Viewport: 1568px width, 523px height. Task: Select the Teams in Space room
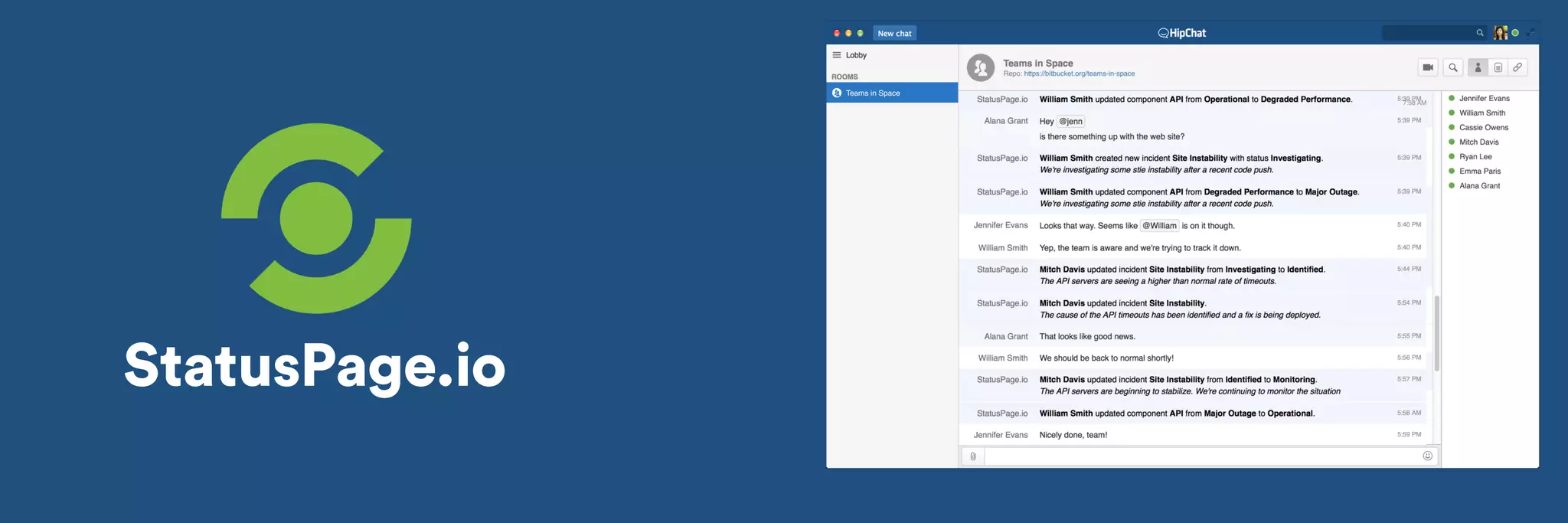[x=892, y=93]
